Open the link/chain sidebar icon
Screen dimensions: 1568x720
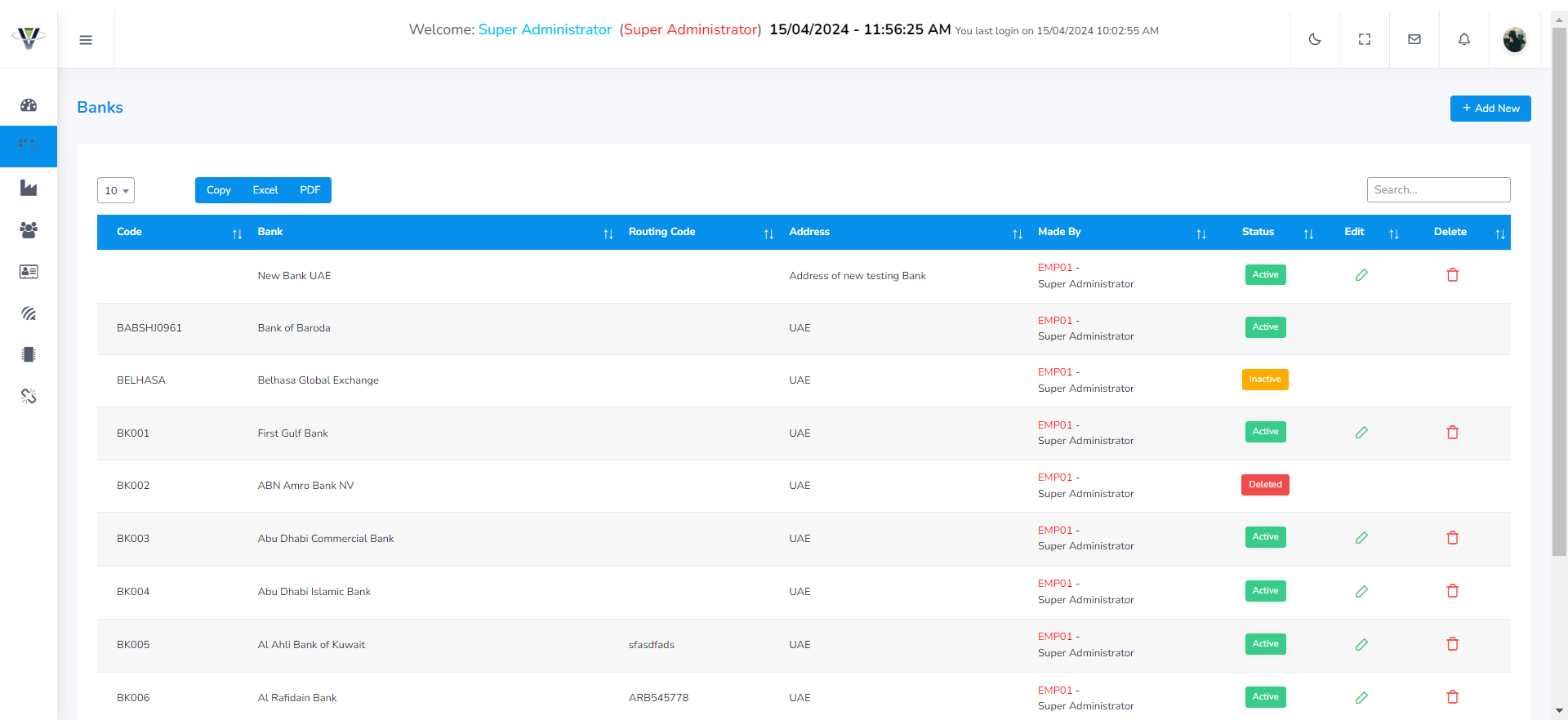click(29, 396)
